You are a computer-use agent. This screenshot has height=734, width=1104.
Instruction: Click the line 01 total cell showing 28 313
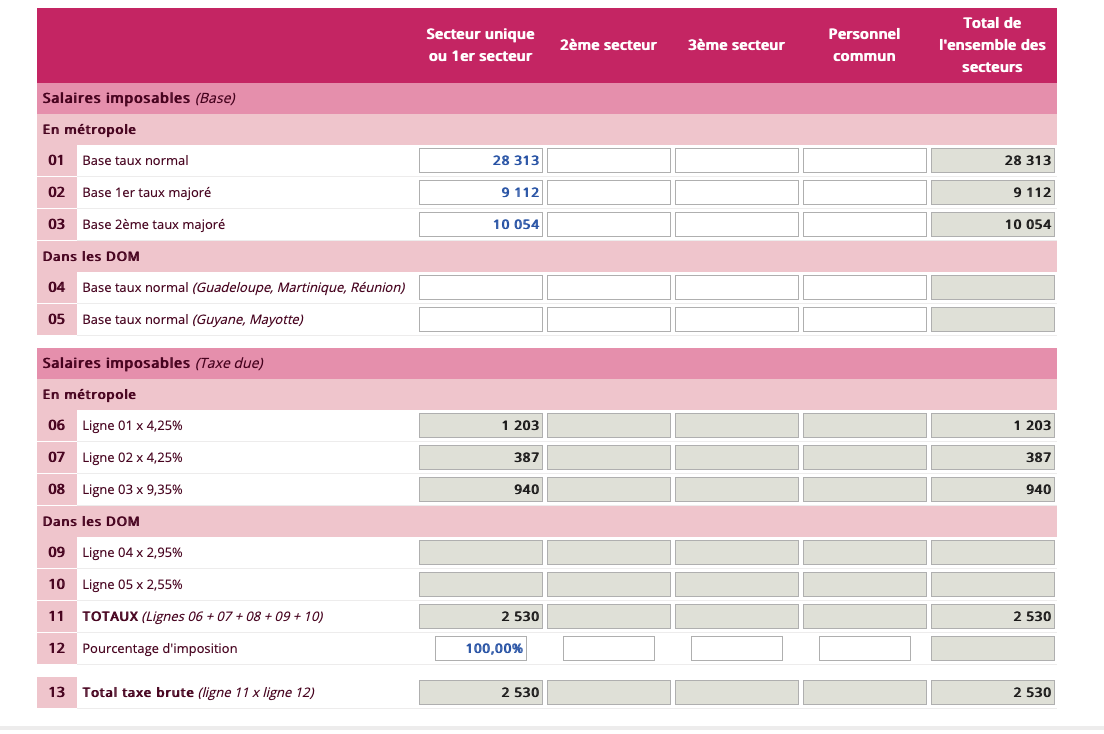992,160
